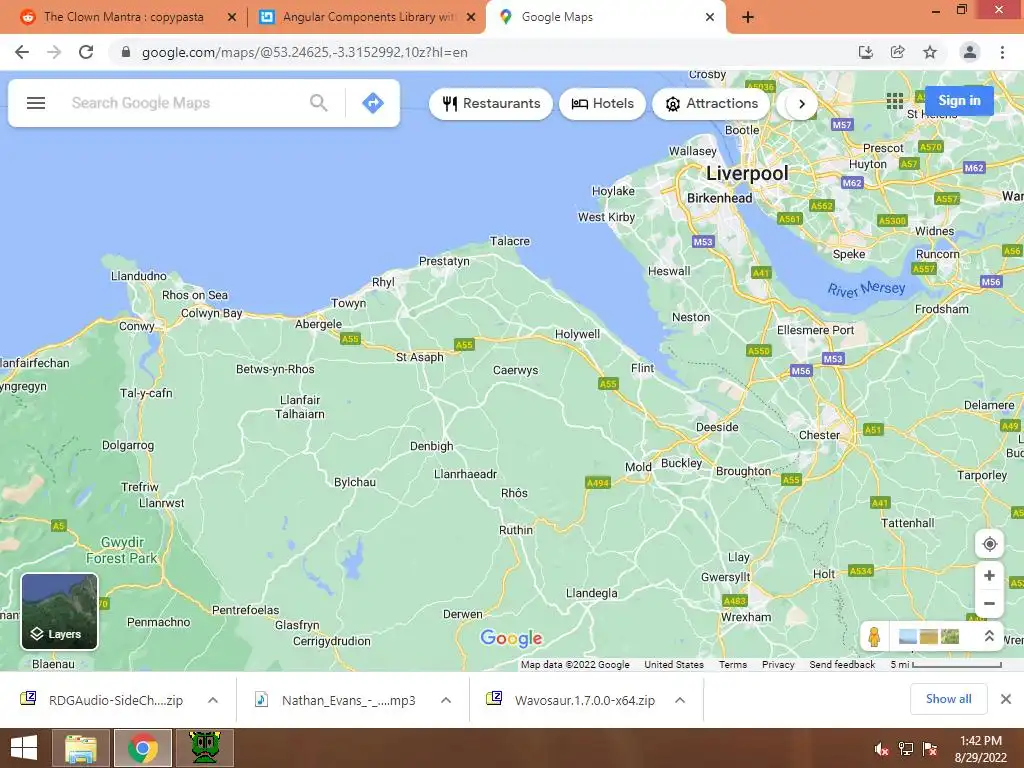Open the Terms link

[733, 665]
